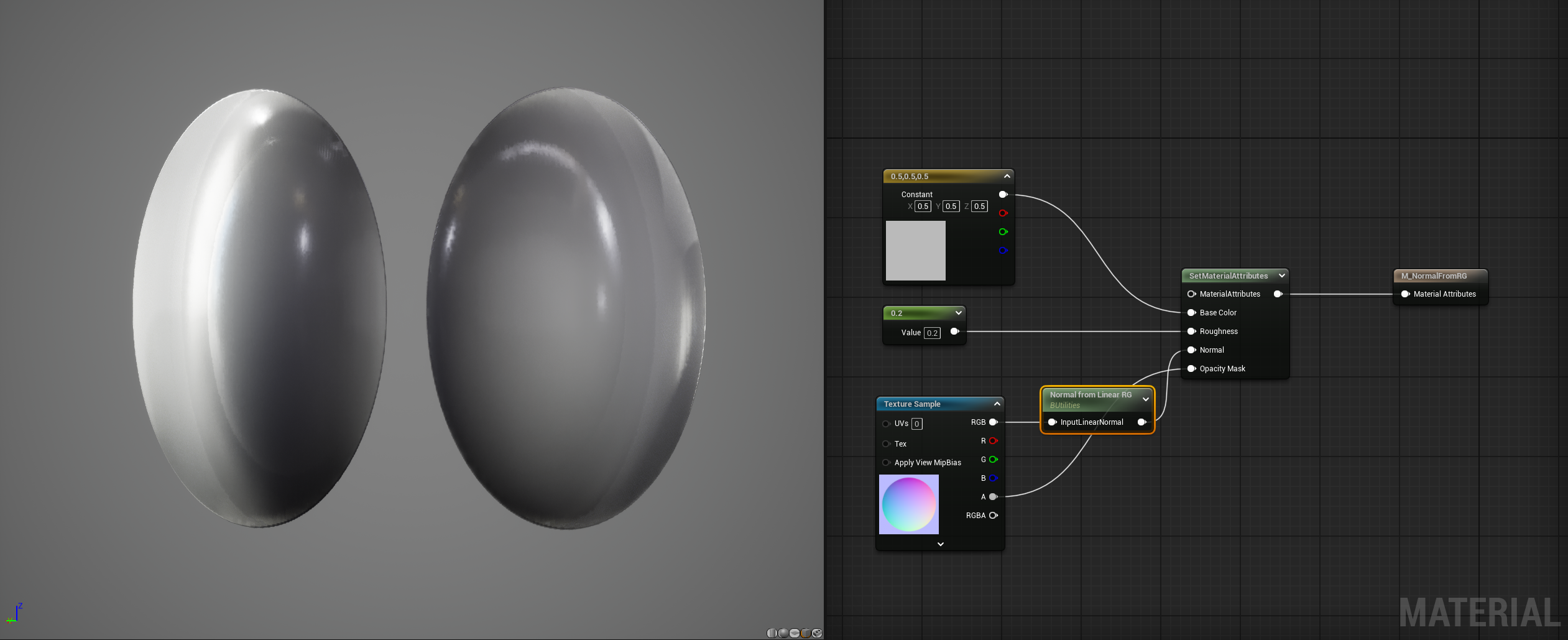
Task: Collapse the 0.5,0.5,0.5 constant node
Action: pyautogui.click(x=1007, y=177)
